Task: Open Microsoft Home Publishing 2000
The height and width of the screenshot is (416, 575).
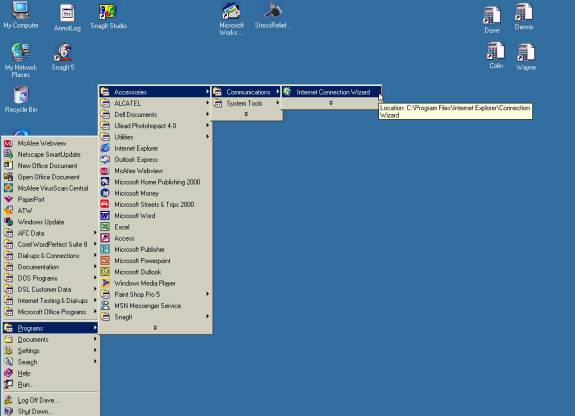Action: [x=155, y=182]
